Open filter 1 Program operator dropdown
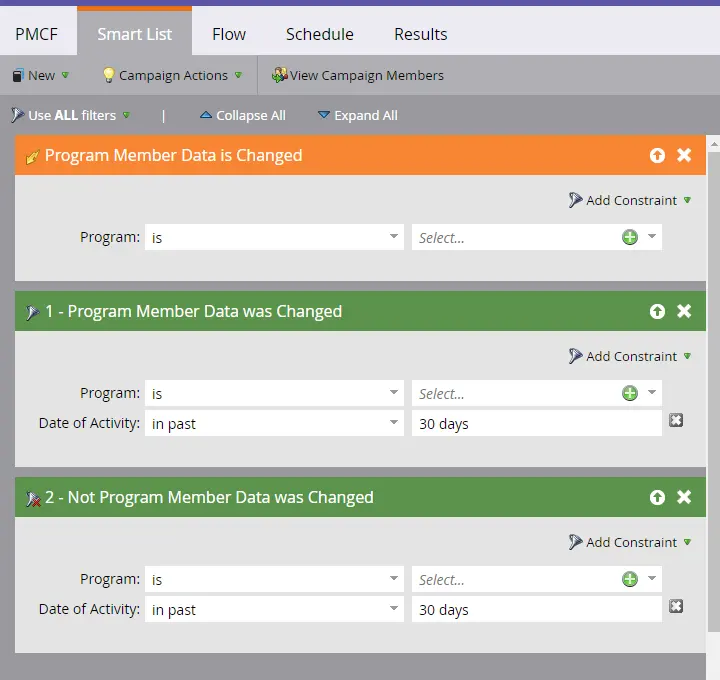The width and height of the screenshot is (720, 680). [x=274, y=393]
